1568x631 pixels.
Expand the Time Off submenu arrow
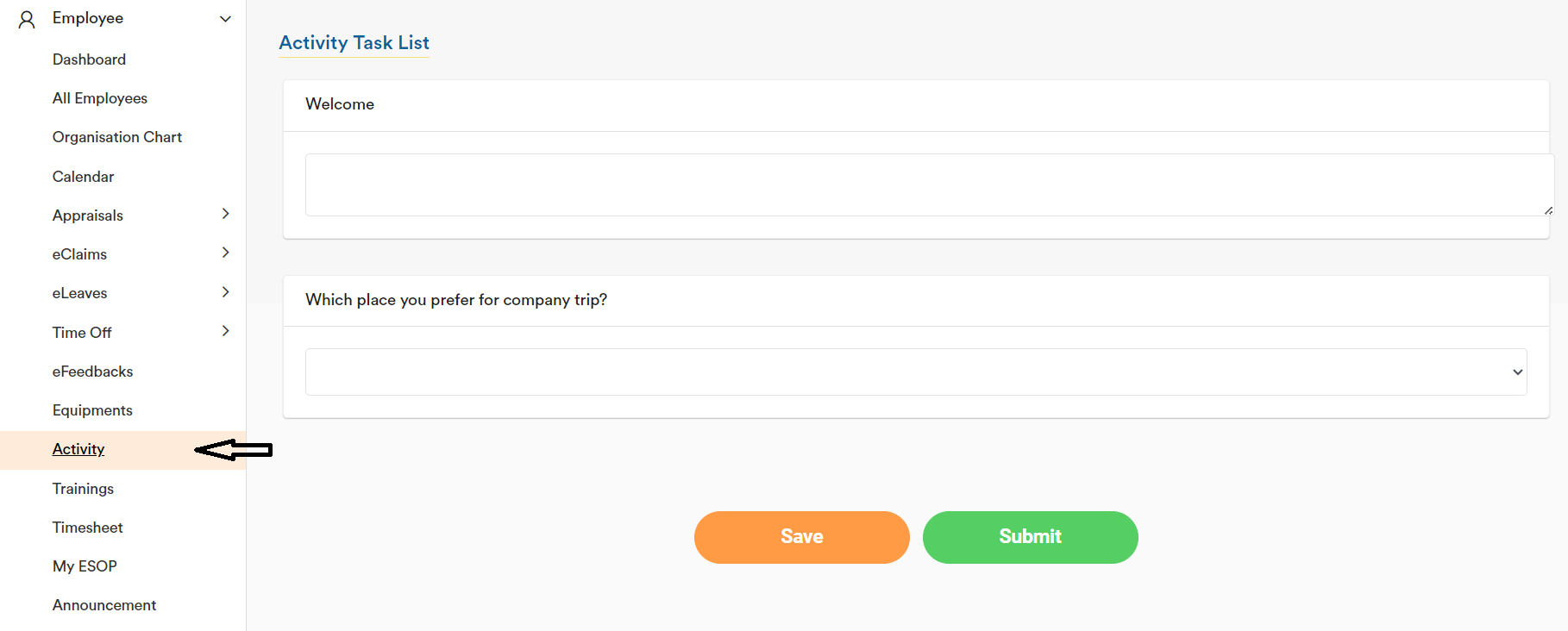pyautogui.click(x=225, y=331)
